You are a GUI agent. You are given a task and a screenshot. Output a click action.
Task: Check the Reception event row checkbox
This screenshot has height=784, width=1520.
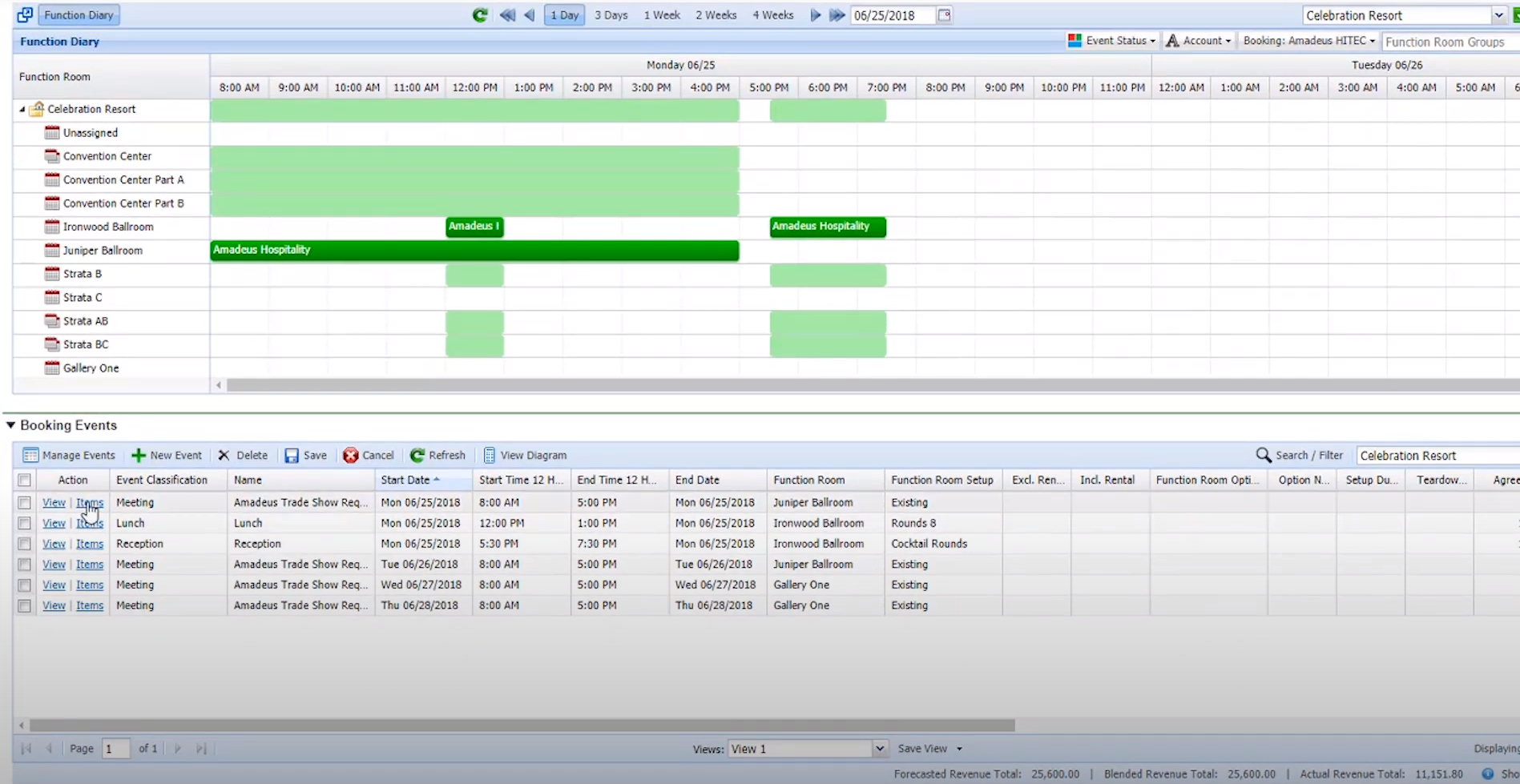[x=25, y=544]
